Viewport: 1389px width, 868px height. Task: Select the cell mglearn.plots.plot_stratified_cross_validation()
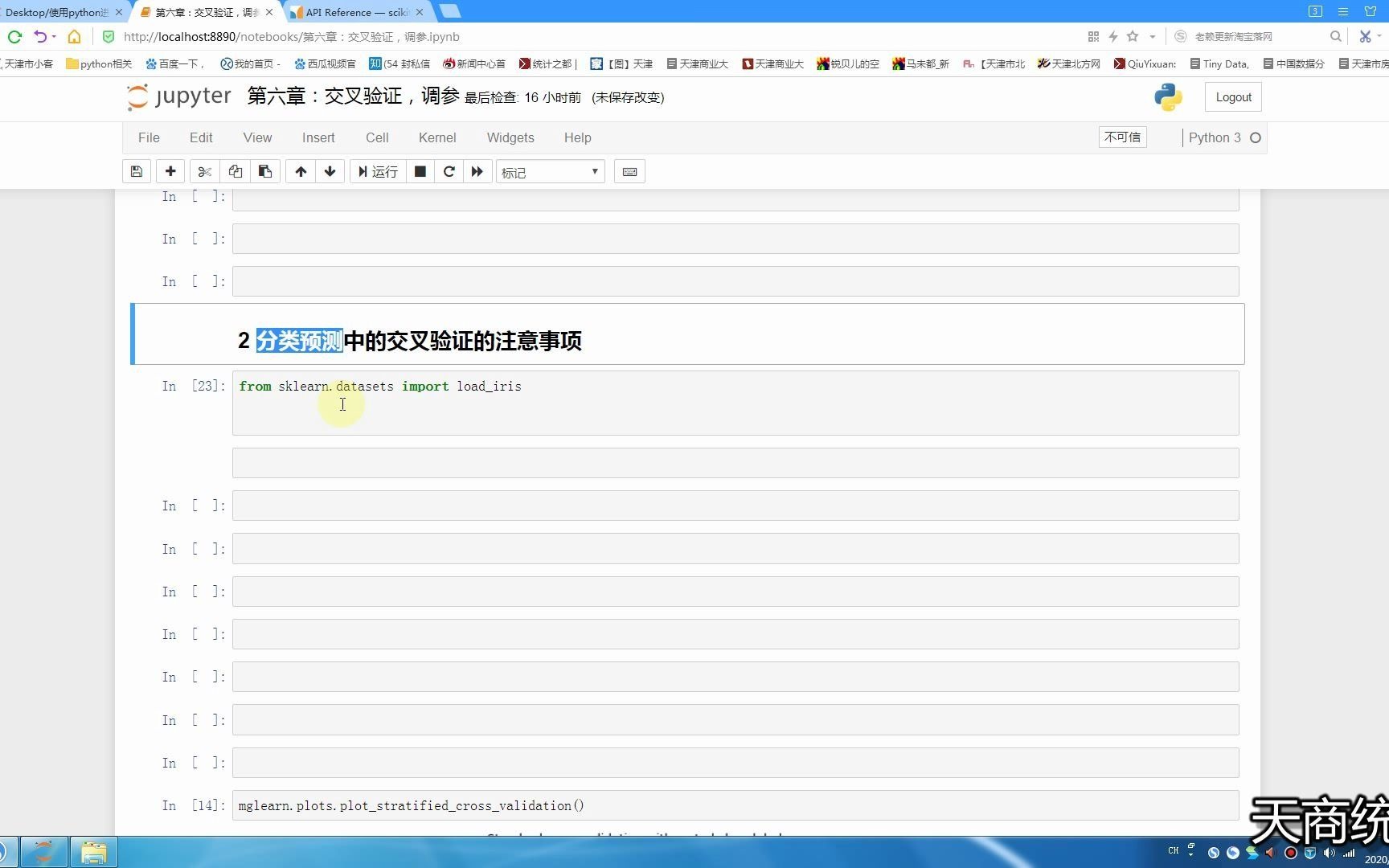(x=735, y=805)
